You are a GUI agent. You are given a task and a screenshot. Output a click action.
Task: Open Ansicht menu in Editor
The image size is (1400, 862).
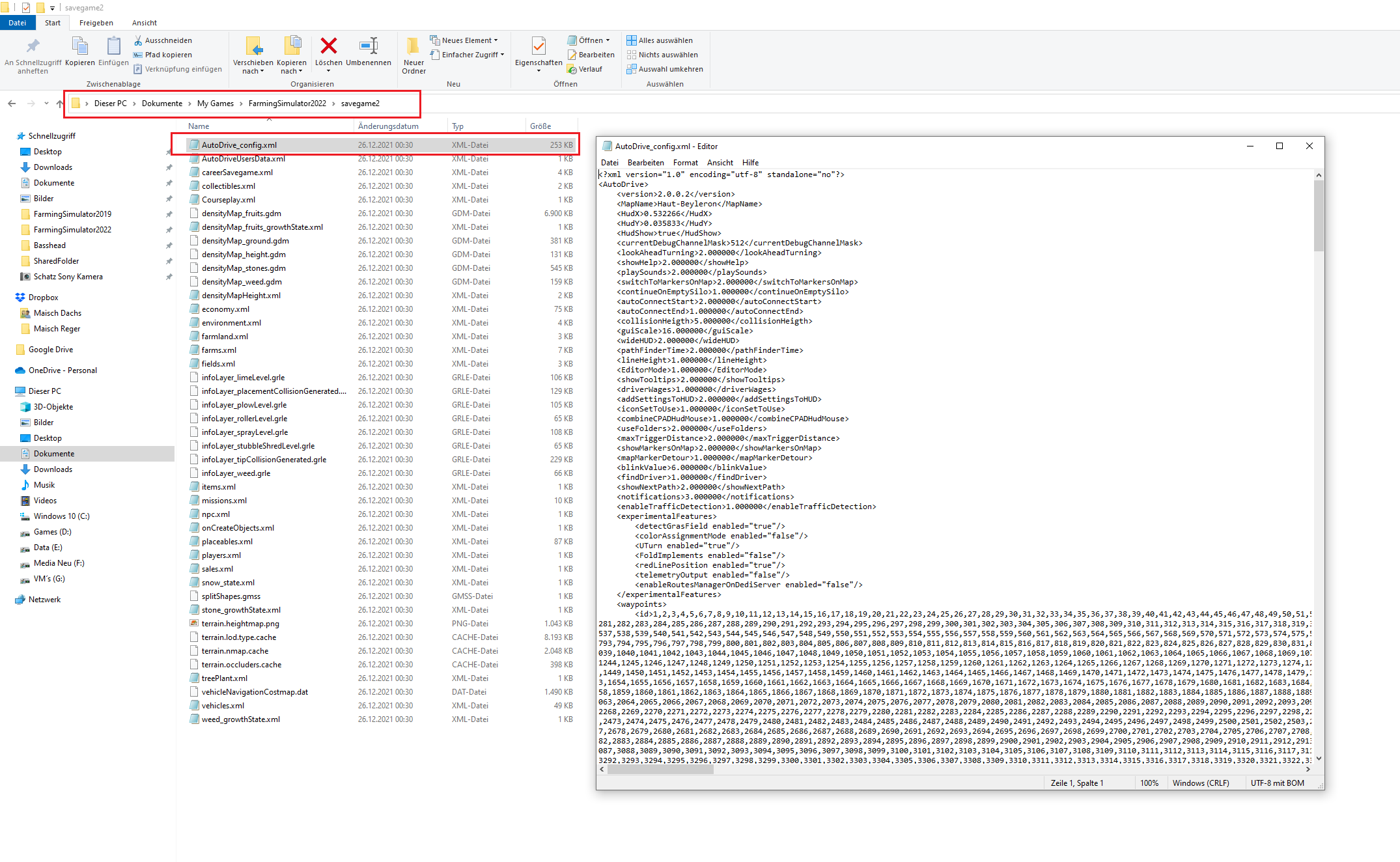tap(720, 163)
